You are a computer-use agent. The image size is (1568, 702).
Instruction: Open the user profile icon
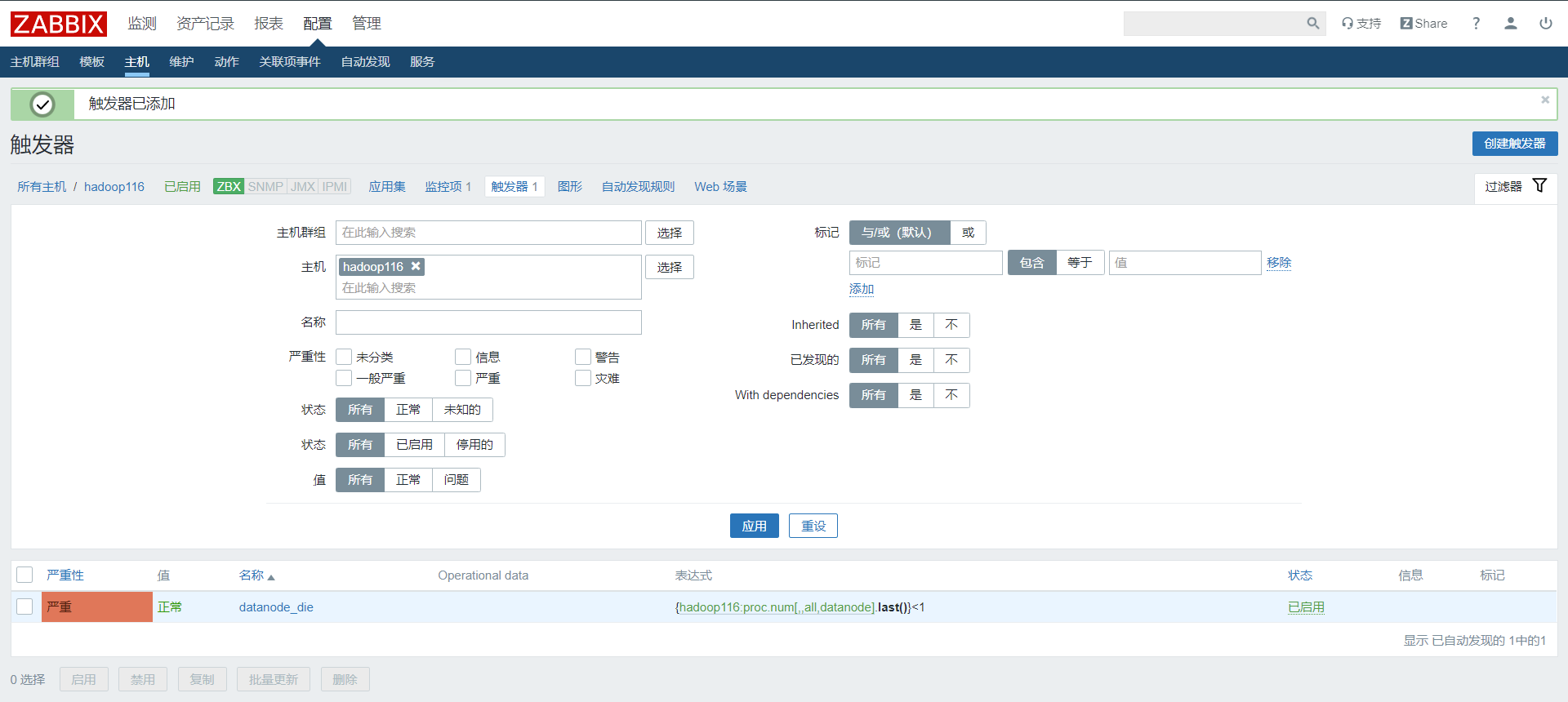[1511, 24]
